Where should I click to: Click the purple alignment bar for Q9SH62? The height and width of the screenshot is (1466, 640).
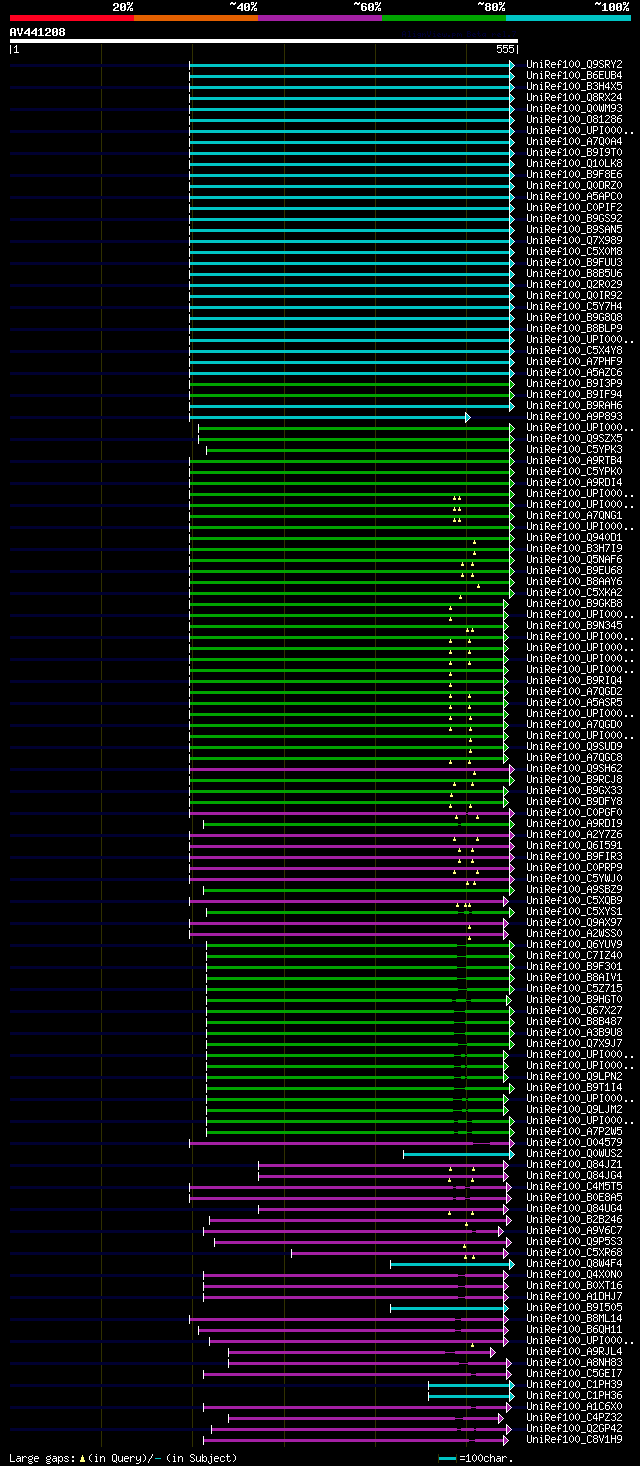pos(352,768)
